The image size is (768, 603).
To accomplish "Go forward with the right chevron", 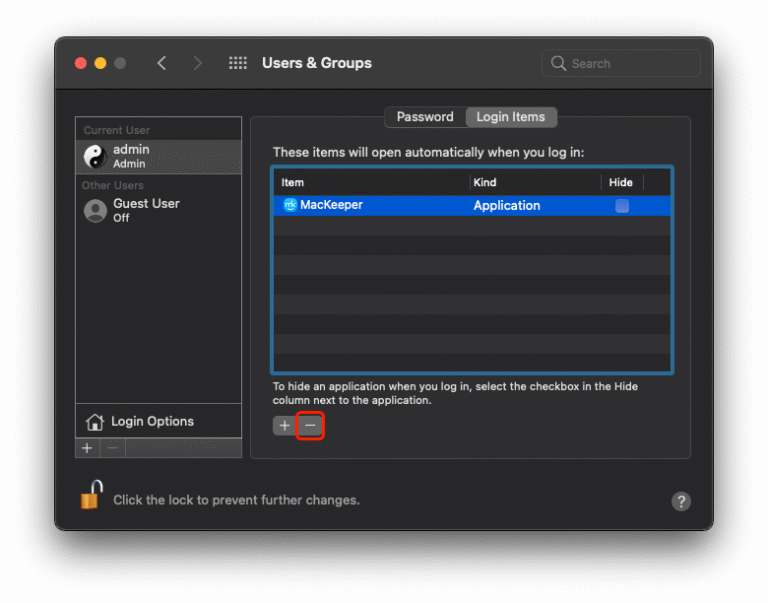I will coord(197,63).
